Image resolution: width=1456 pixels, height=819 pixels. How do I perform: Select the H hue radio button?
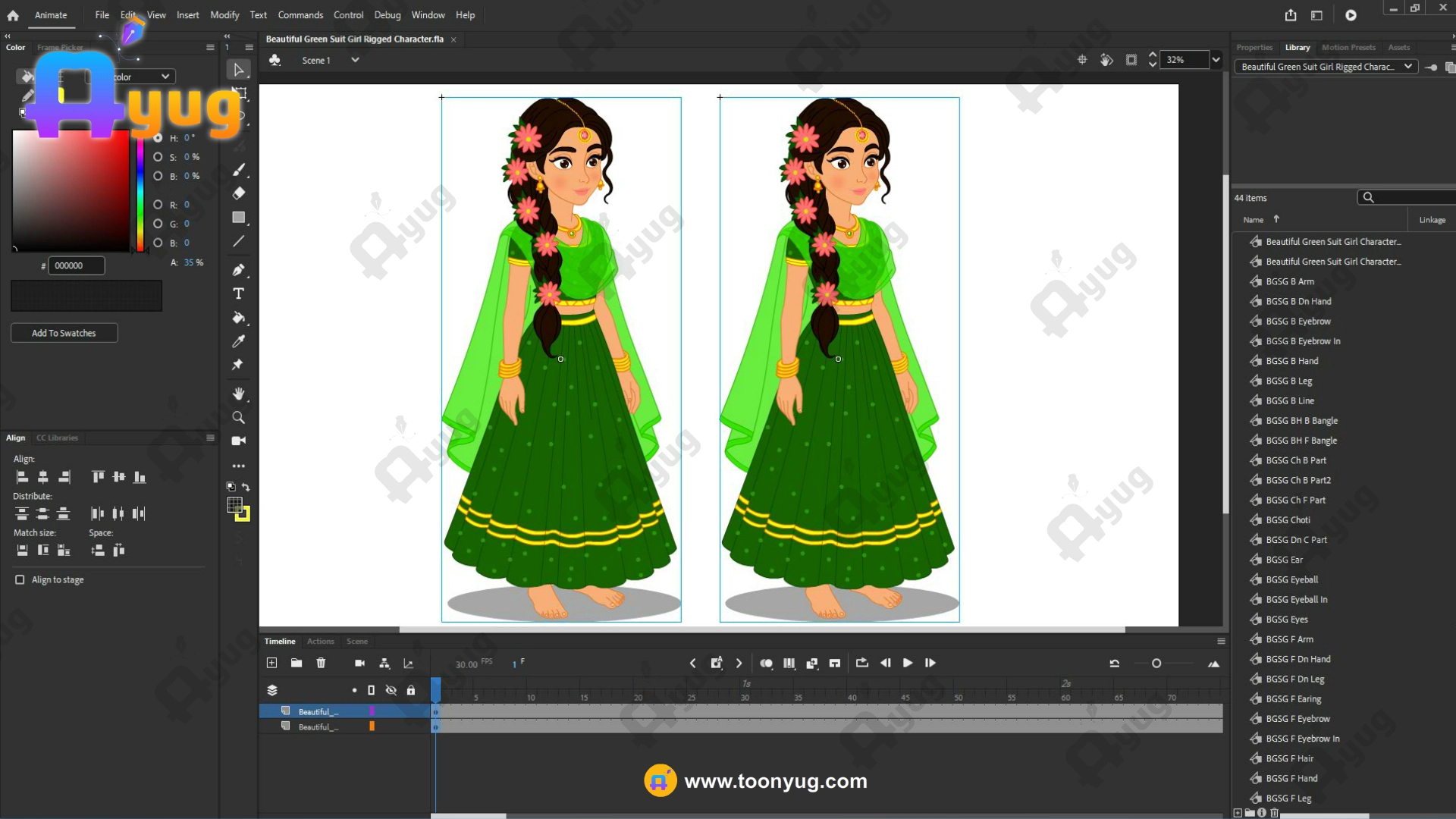click(x=158, y=138)
